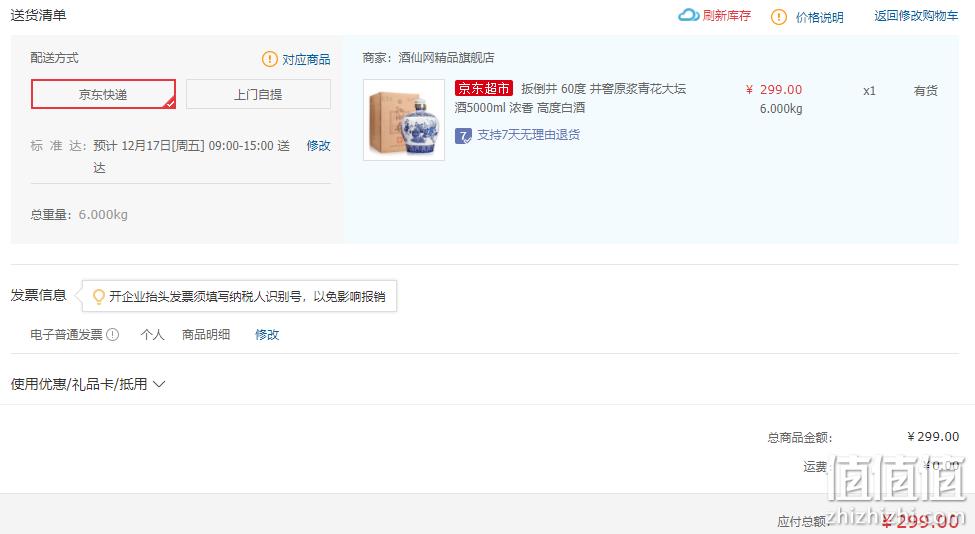The height and width of the screenshot is (534, 975).
Task: Click the 总商品金额 ¥299.00 value
Action: (933, 436)
